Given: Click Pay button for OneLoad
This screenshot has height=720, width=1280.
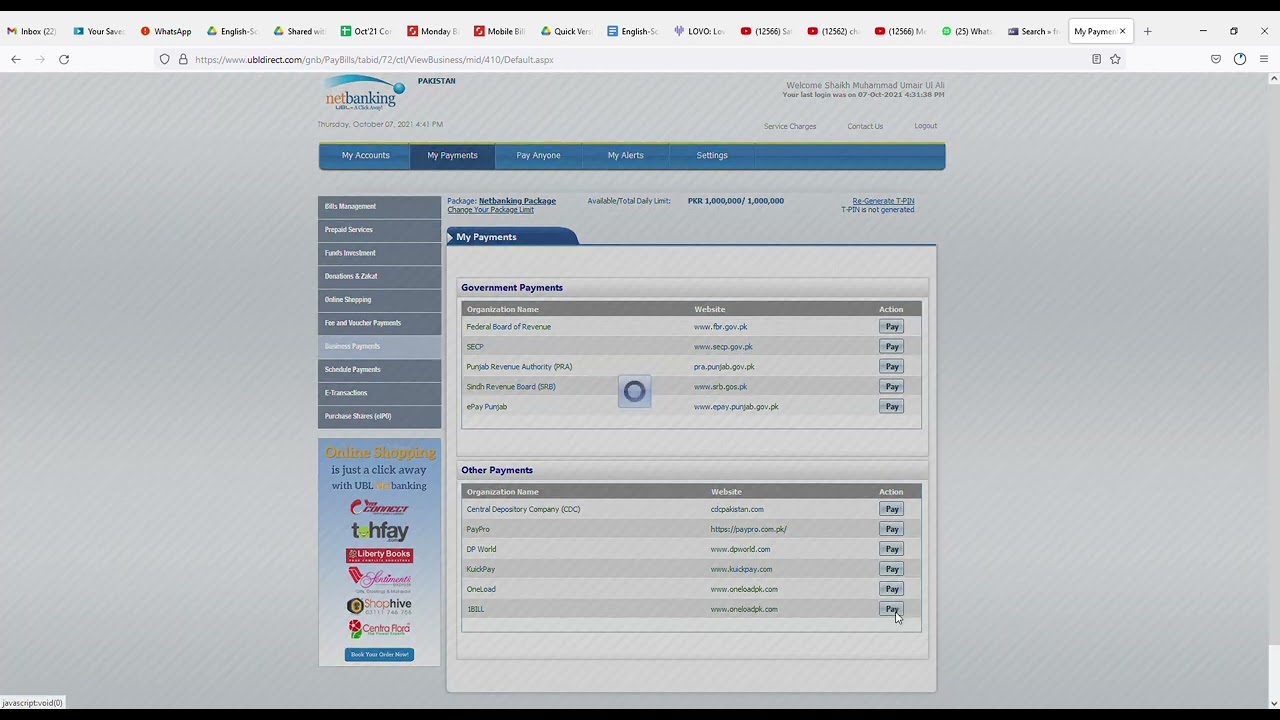Looking at the screenshot, I should pyautogui.click(x=892, y=589).
